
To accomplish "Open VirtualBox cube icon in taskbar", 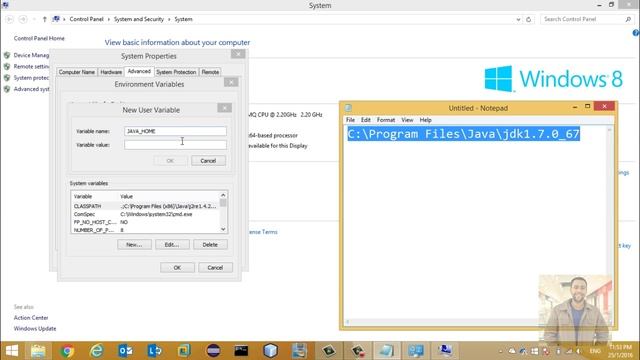I will pos(270,351).
